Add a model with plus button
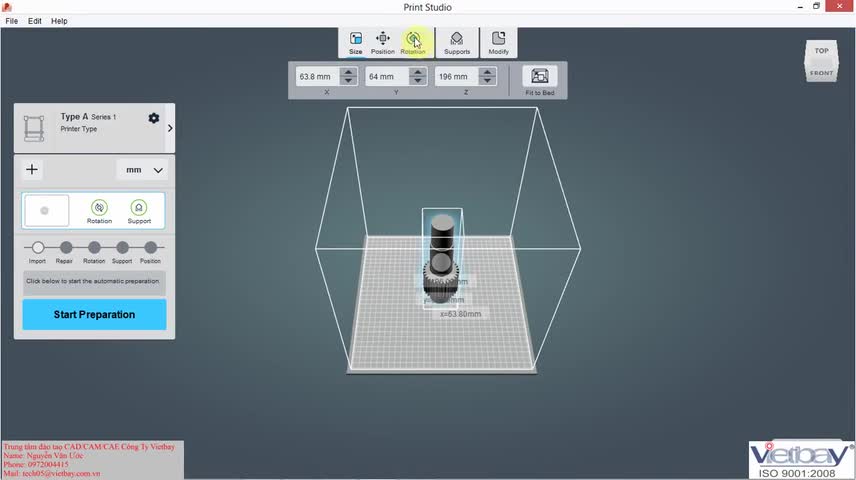 [x=32, y=169]
